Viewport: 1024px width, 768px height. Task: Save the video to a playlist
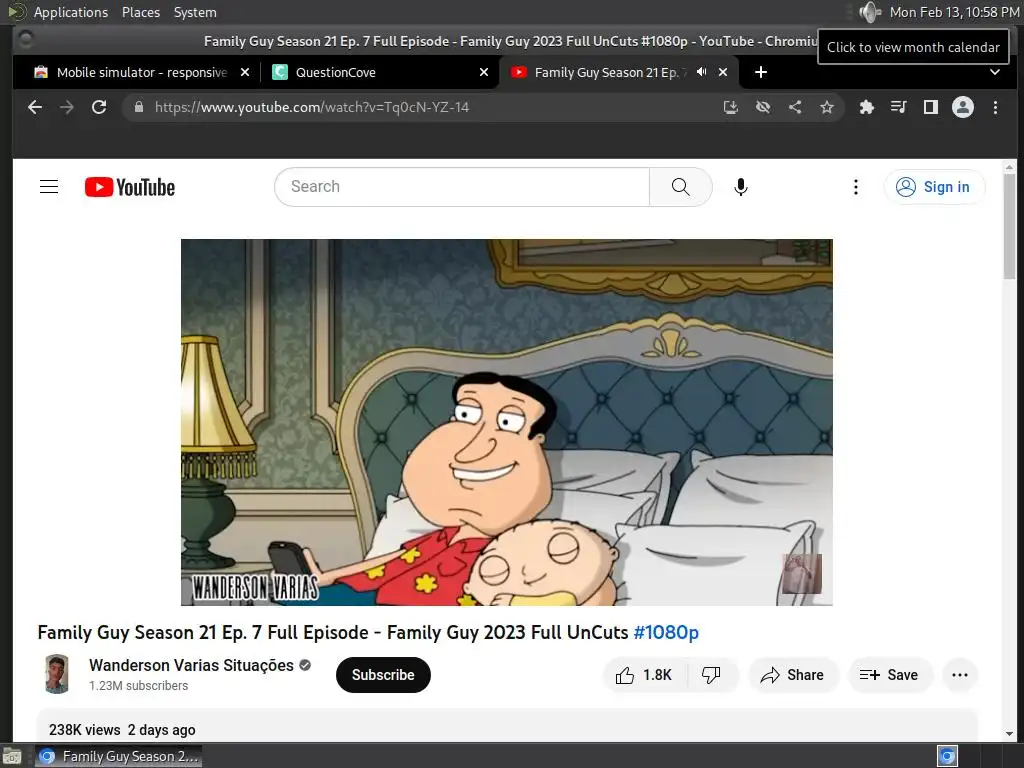[889, 675]
